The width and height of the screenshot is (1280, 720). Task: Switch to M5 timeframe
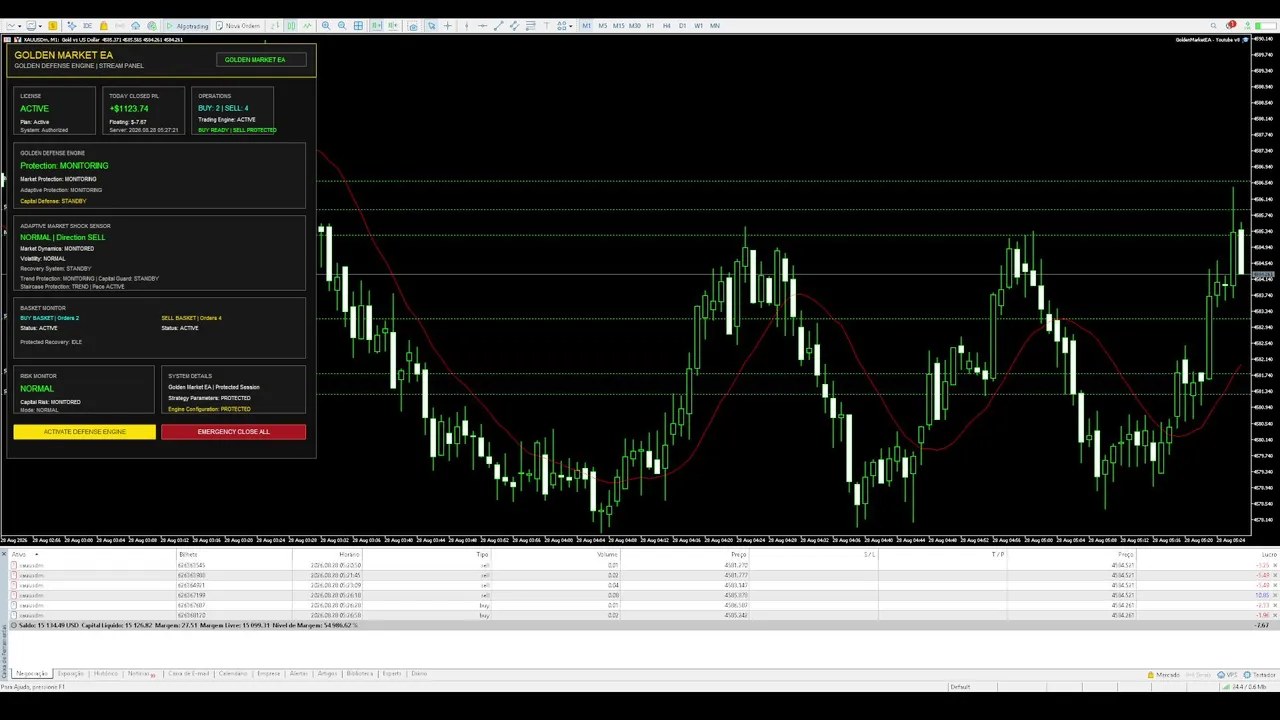point(603,26)
